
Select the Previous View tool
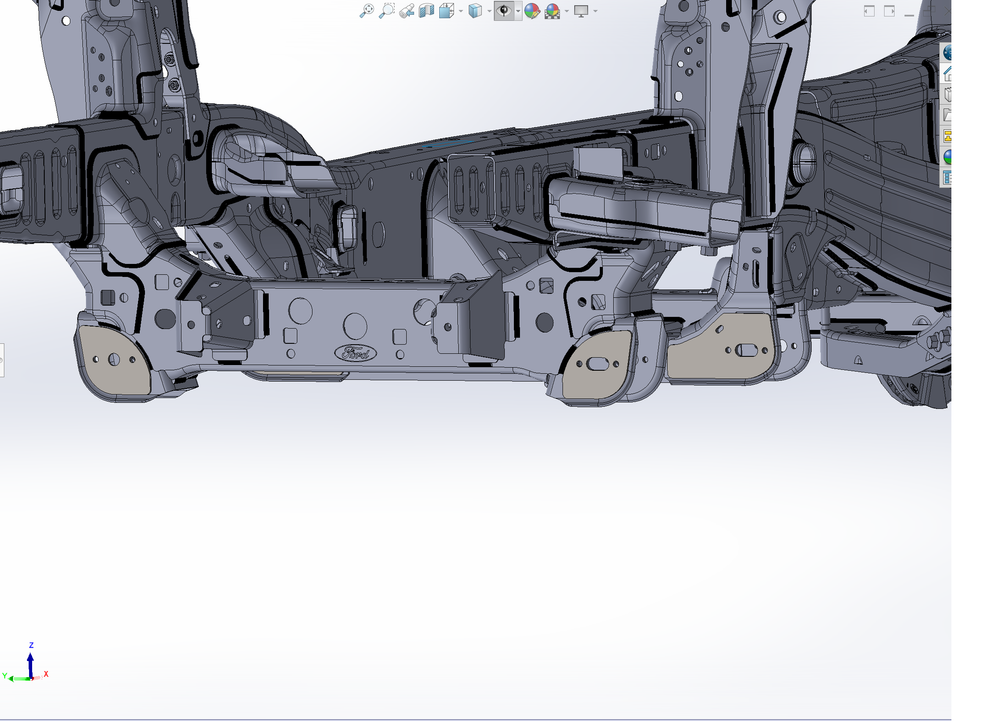pyautogui.click(x=406, y=12)
